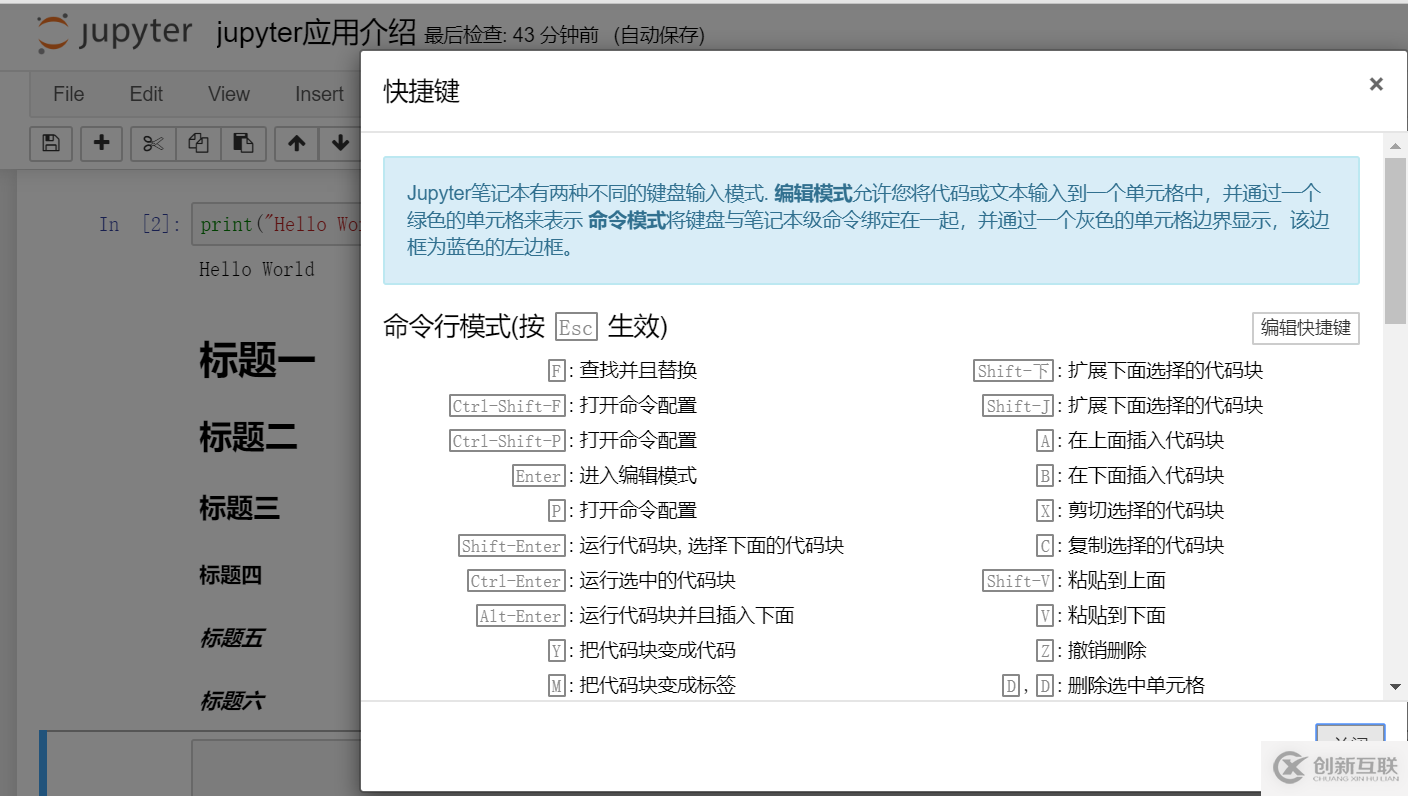Click the (自动保存) status text
The height and width of the screenshot is (796, 1408).
(660, 36)
